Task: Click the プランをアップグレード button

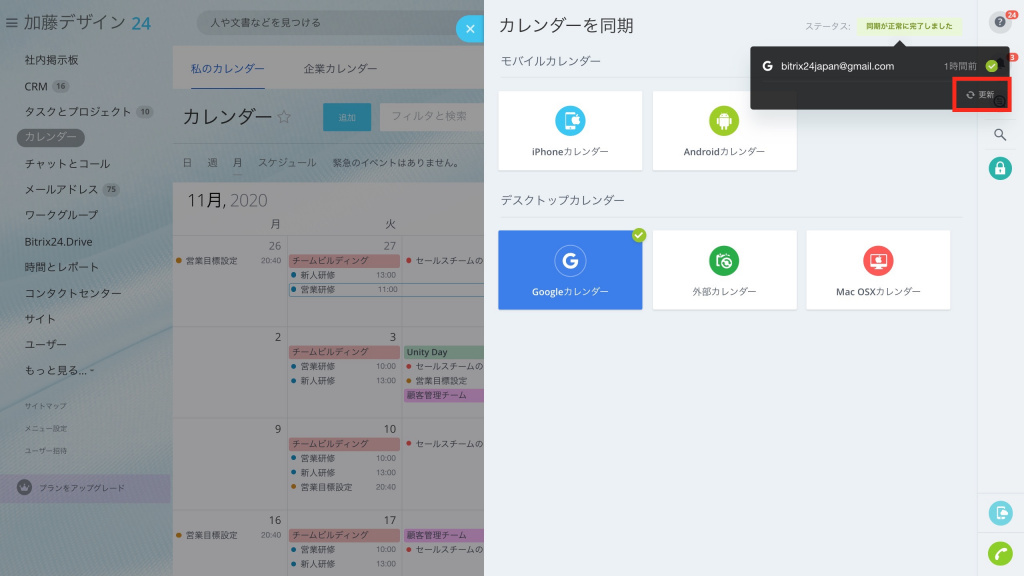Action: [x=86, y=488]
